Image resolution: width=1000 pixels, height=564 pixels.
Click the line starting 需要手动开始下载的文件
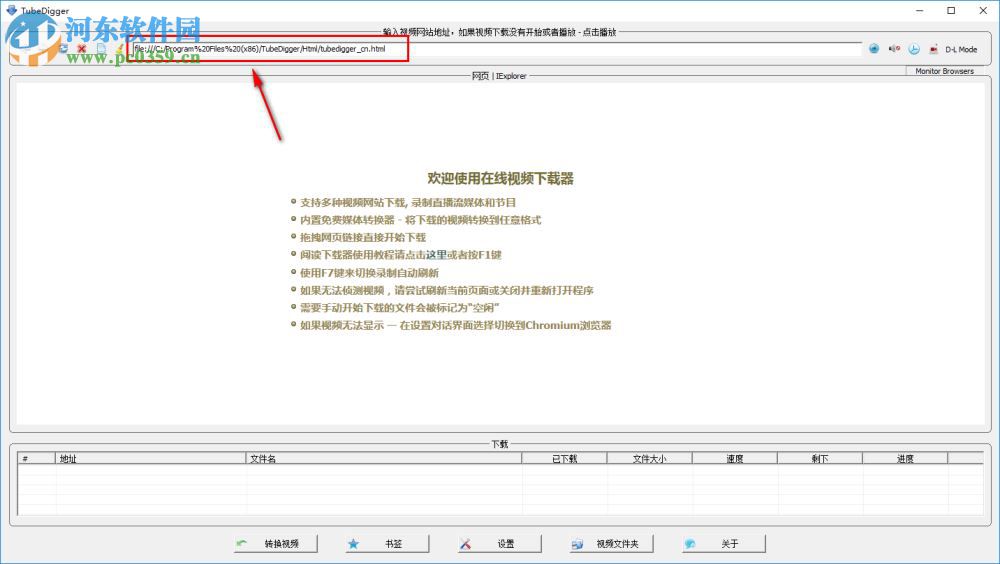[x=399, y=308]
